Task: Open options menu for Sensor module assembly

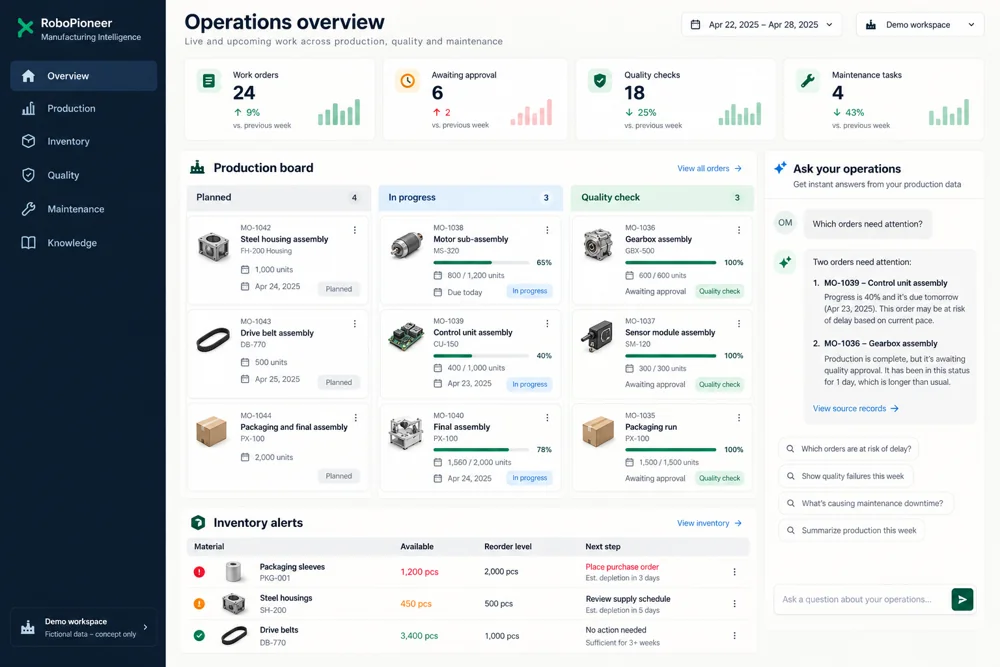Action: coord(739,324)
